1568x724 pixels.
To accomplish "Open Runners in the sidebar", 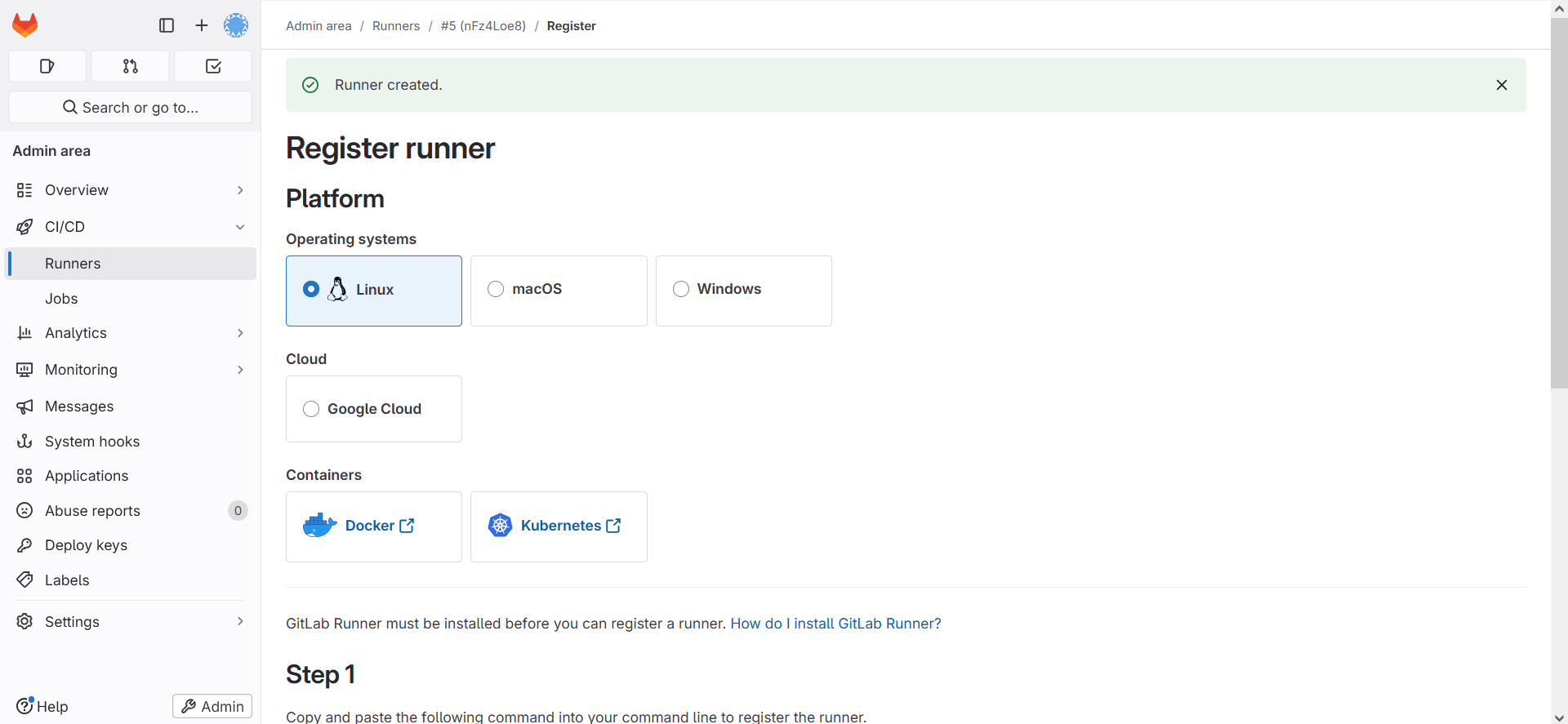I will coord(131,264).
